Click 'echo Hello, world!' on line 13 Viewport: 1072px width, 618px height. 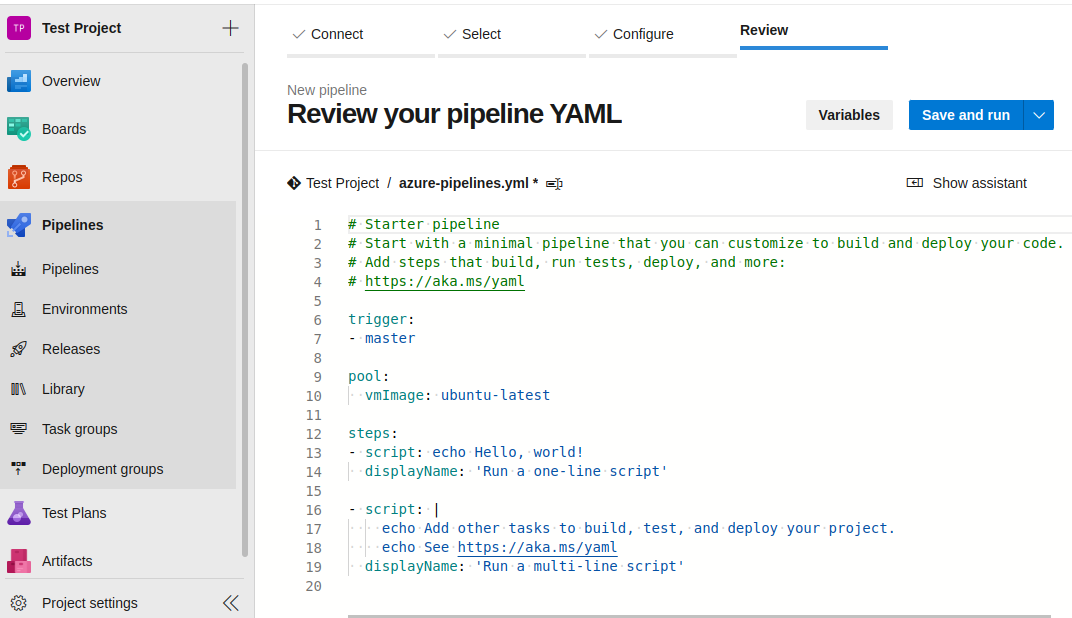tap(507, 452)
